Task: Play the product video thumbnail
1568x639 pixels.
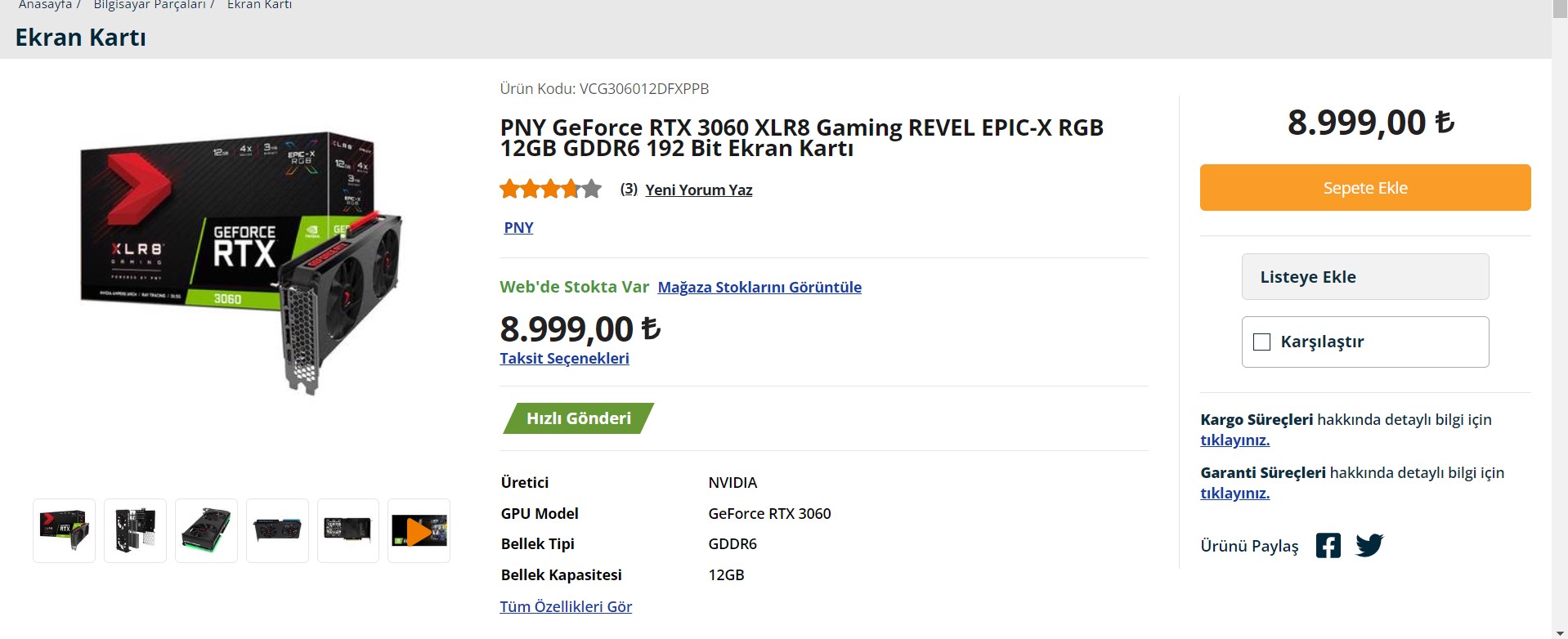Action: pos(419,531)
